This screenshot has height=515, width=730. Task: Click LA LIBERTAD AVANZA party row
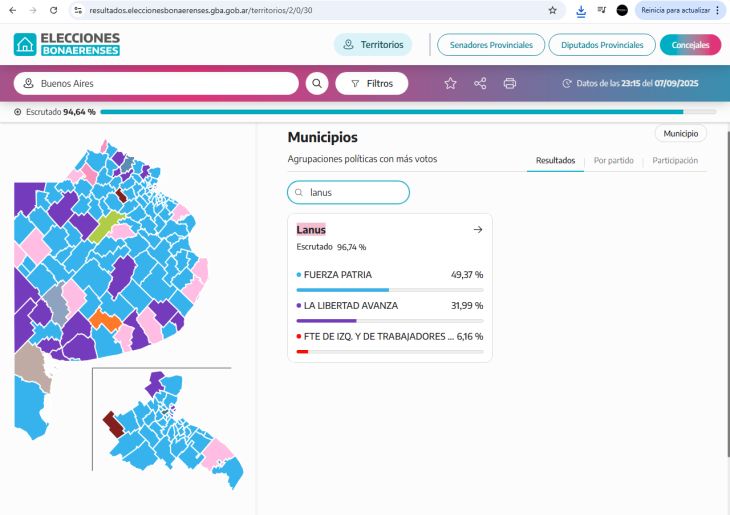pyautogui.click(x=390, y=305)
